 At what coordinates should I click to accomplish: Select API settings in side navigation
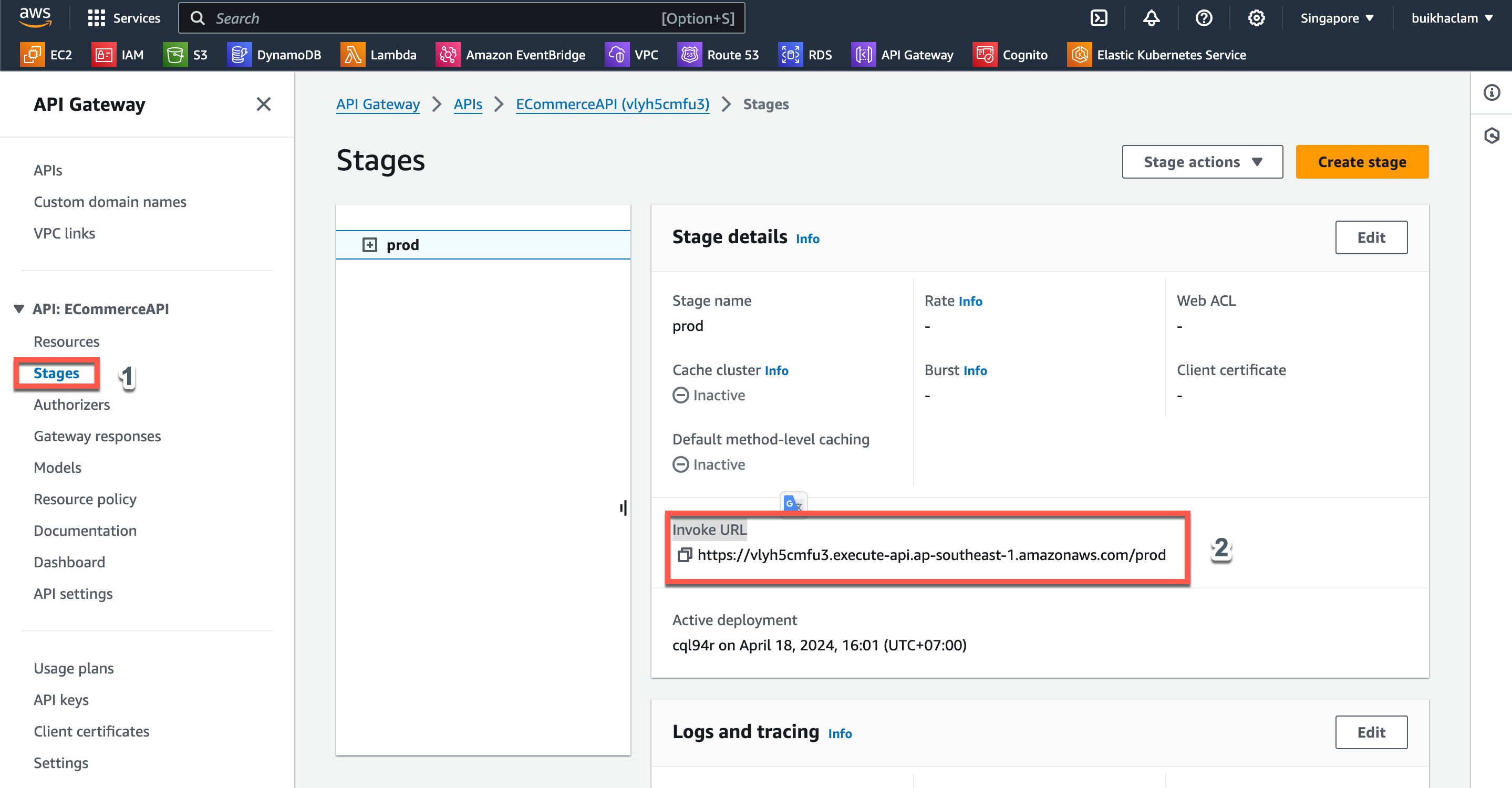[x=73, y=594]
